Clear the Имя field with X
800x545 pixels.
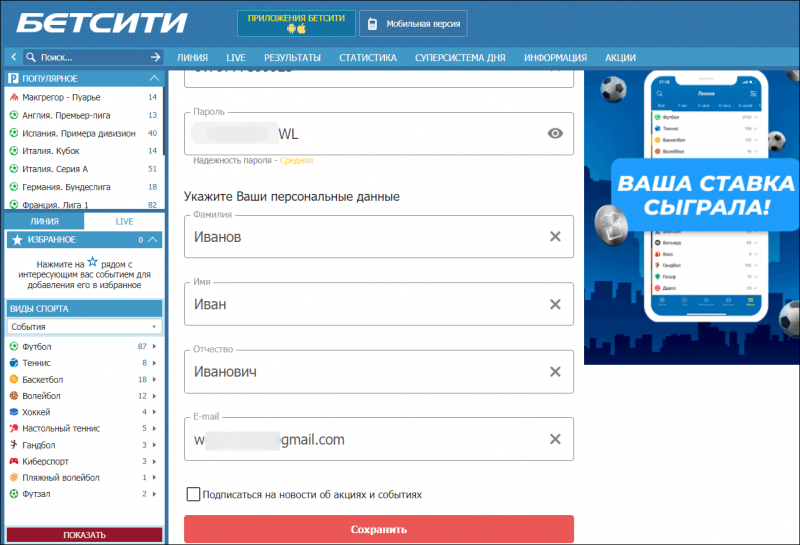(x=555, y=304)
